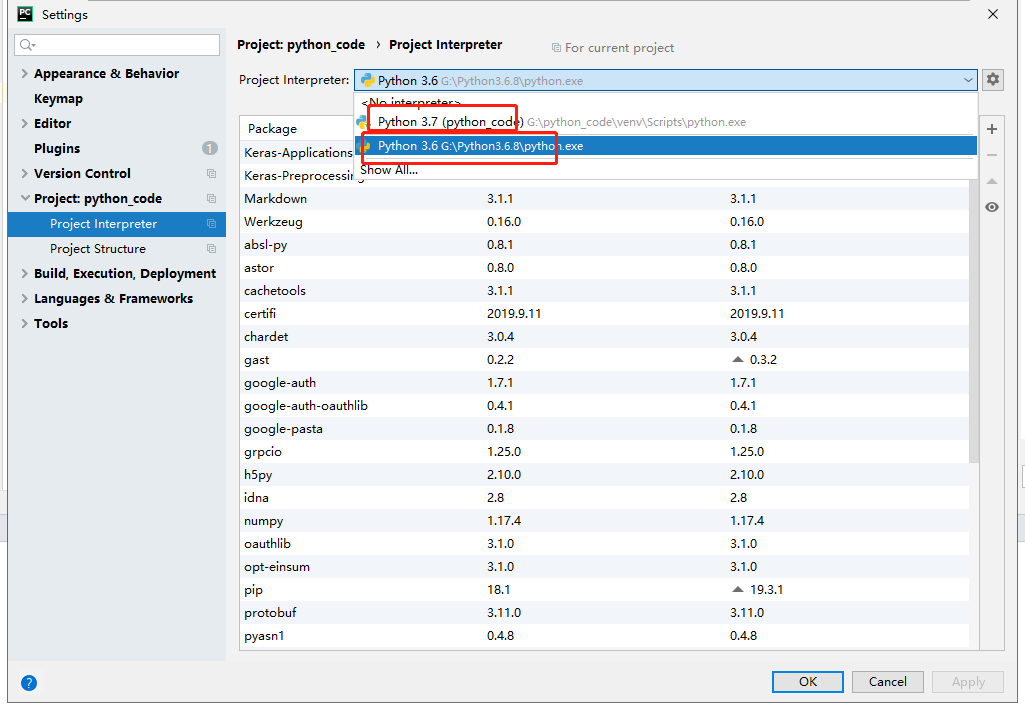
Task: Select the certifi package row
Action: coord(604,313)
